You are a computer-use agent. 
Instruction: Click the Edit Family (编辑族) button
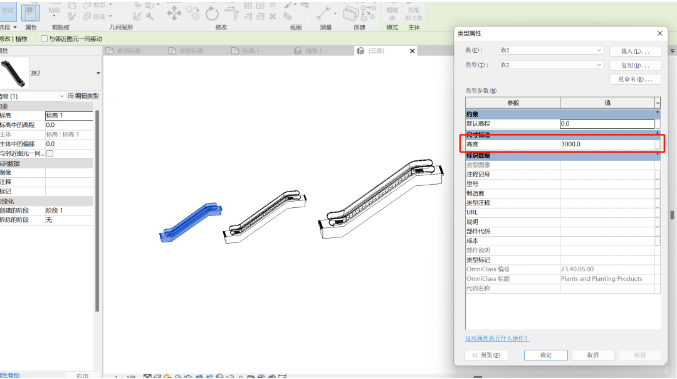tap(392, 14)
